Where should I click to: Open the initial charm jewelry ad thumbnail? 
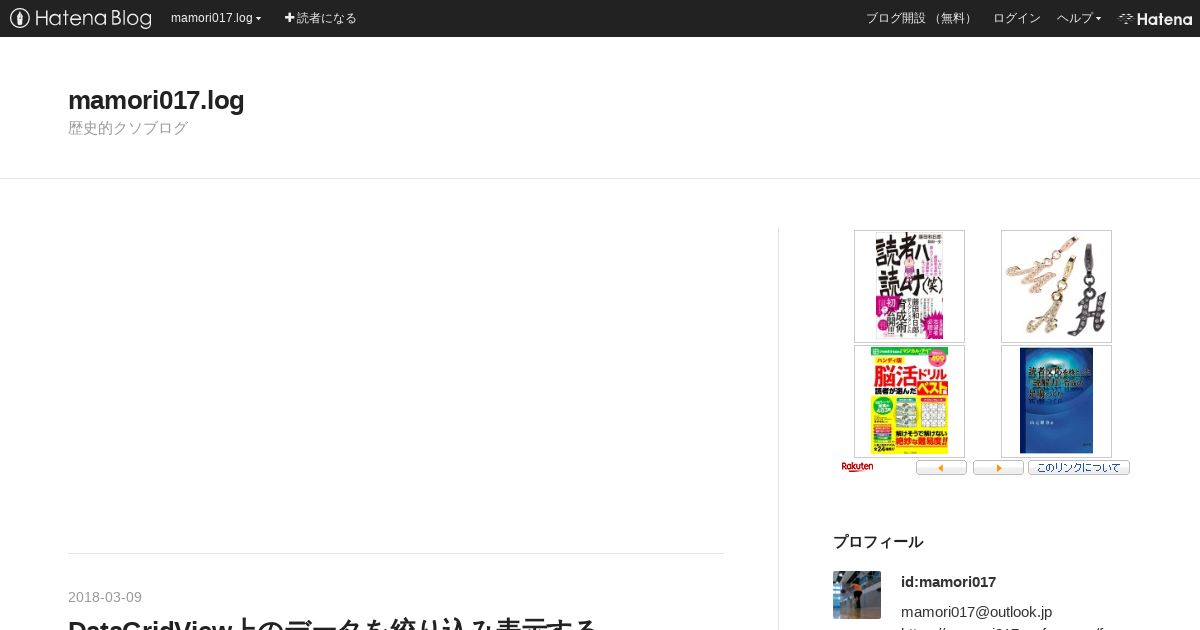(1056, 286)
